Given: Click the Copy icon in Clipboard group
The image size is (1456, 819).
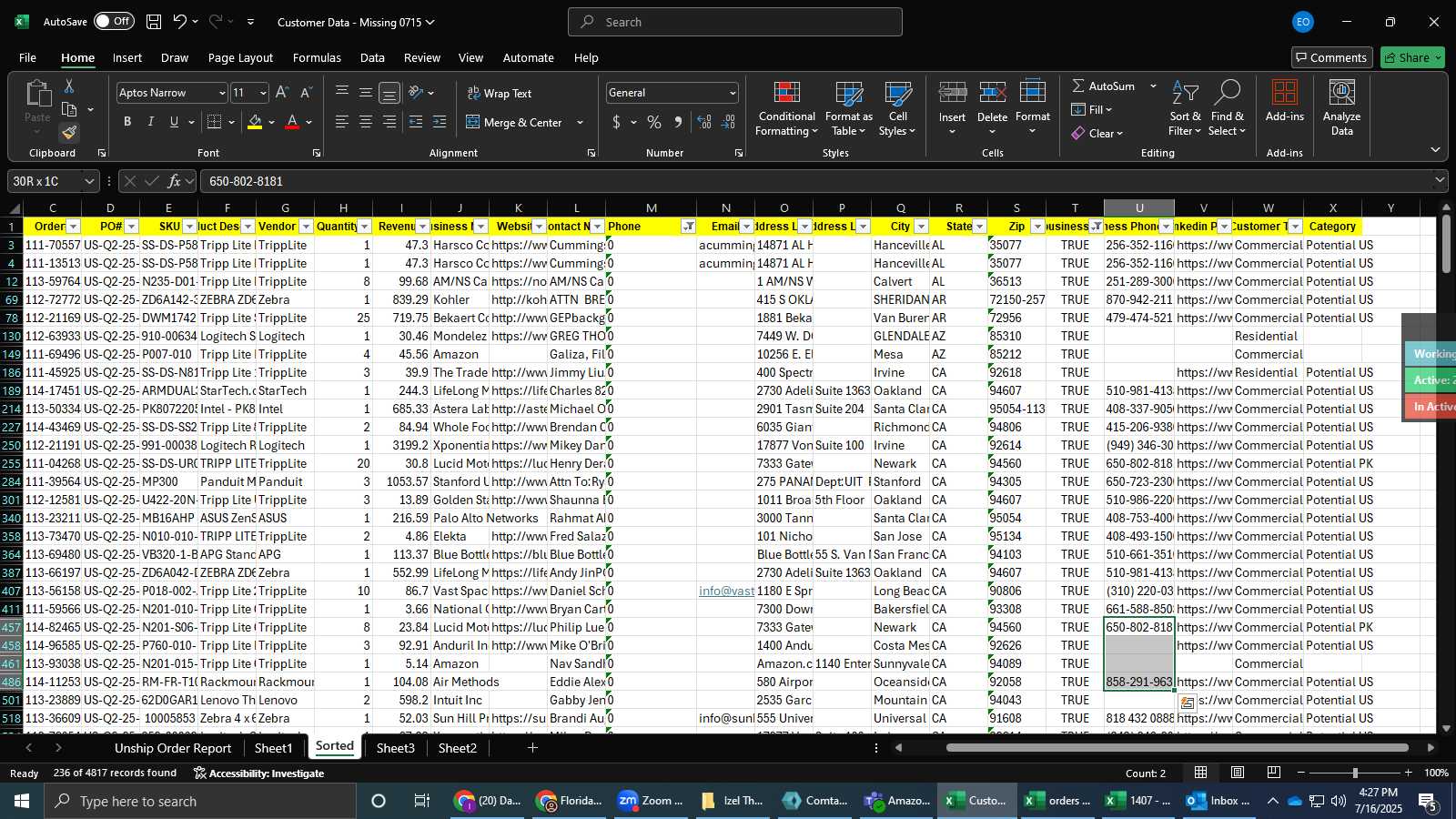Looking at the screenshot, I should pos(69,109).
